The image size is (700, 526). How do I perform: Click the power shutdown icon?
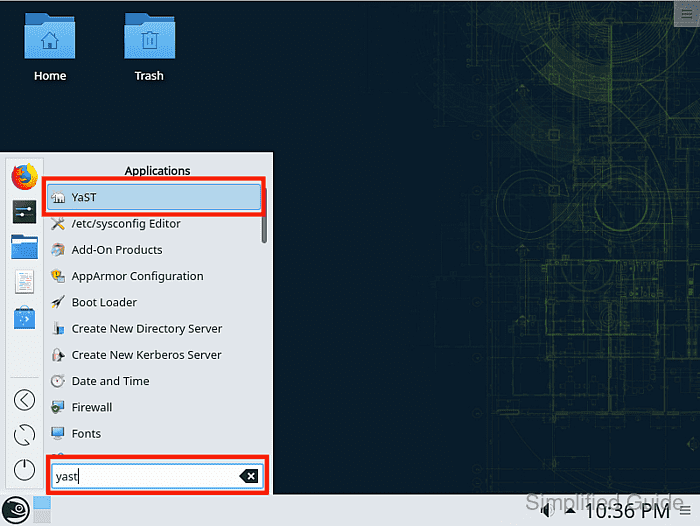point(25,469)
